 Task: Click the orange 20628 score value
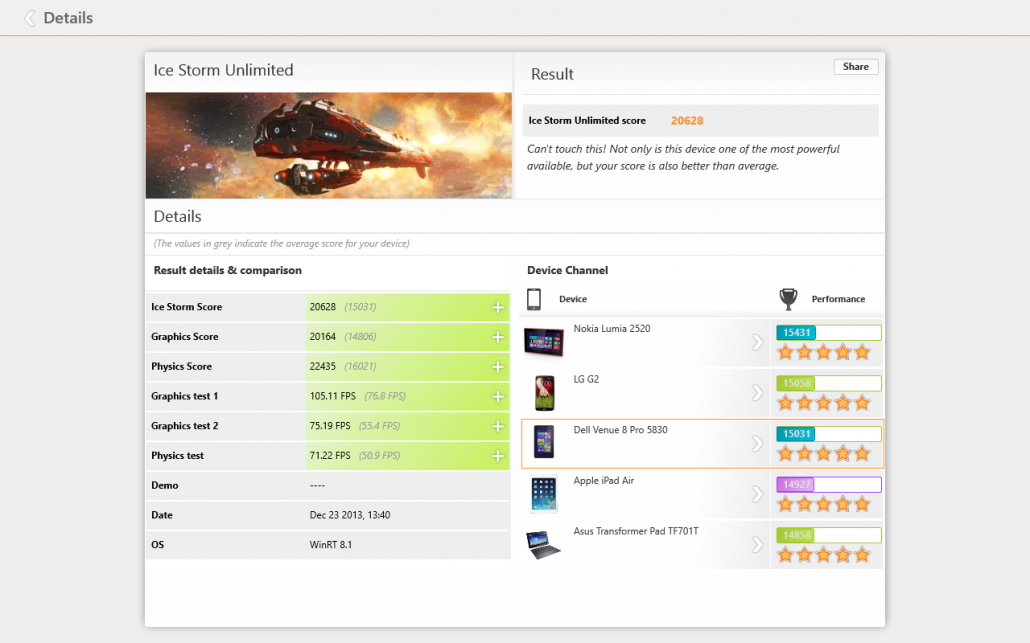coord(687,121)
